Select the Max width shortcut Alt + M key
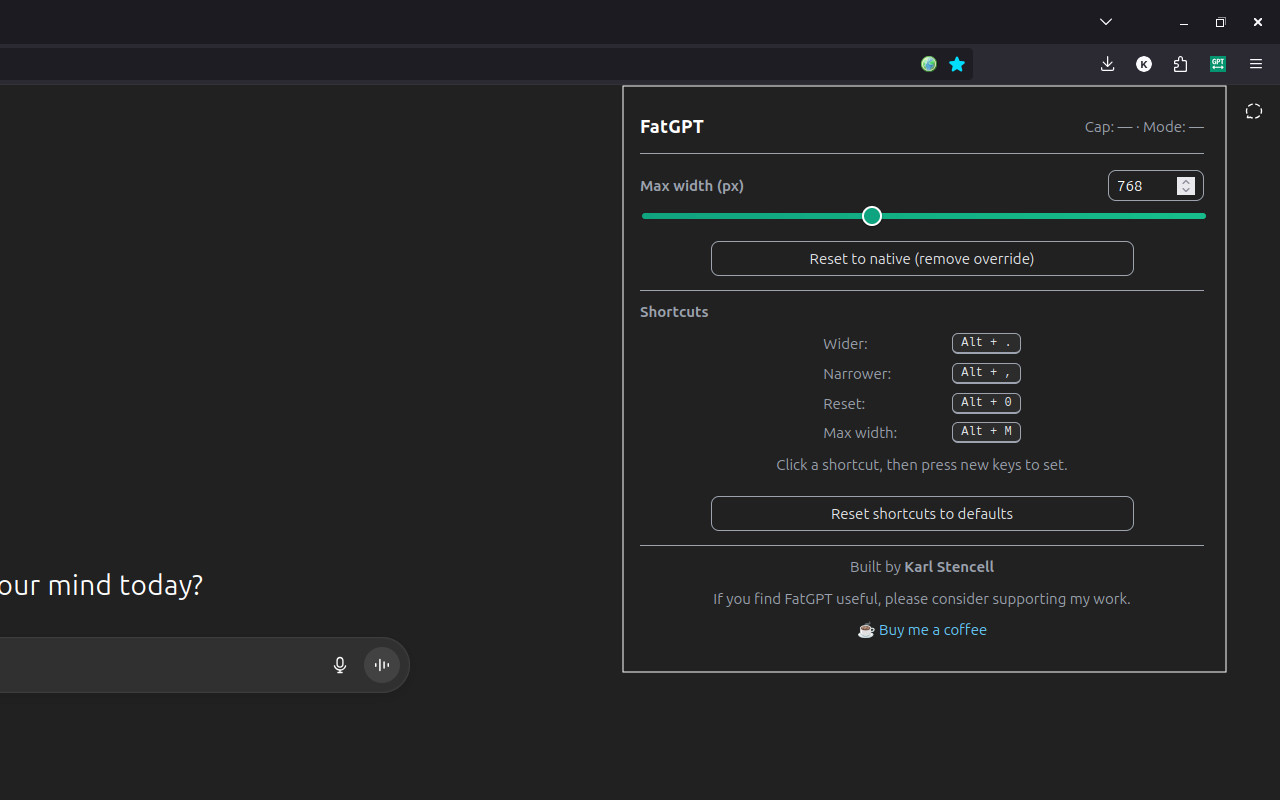 [986, 432]
